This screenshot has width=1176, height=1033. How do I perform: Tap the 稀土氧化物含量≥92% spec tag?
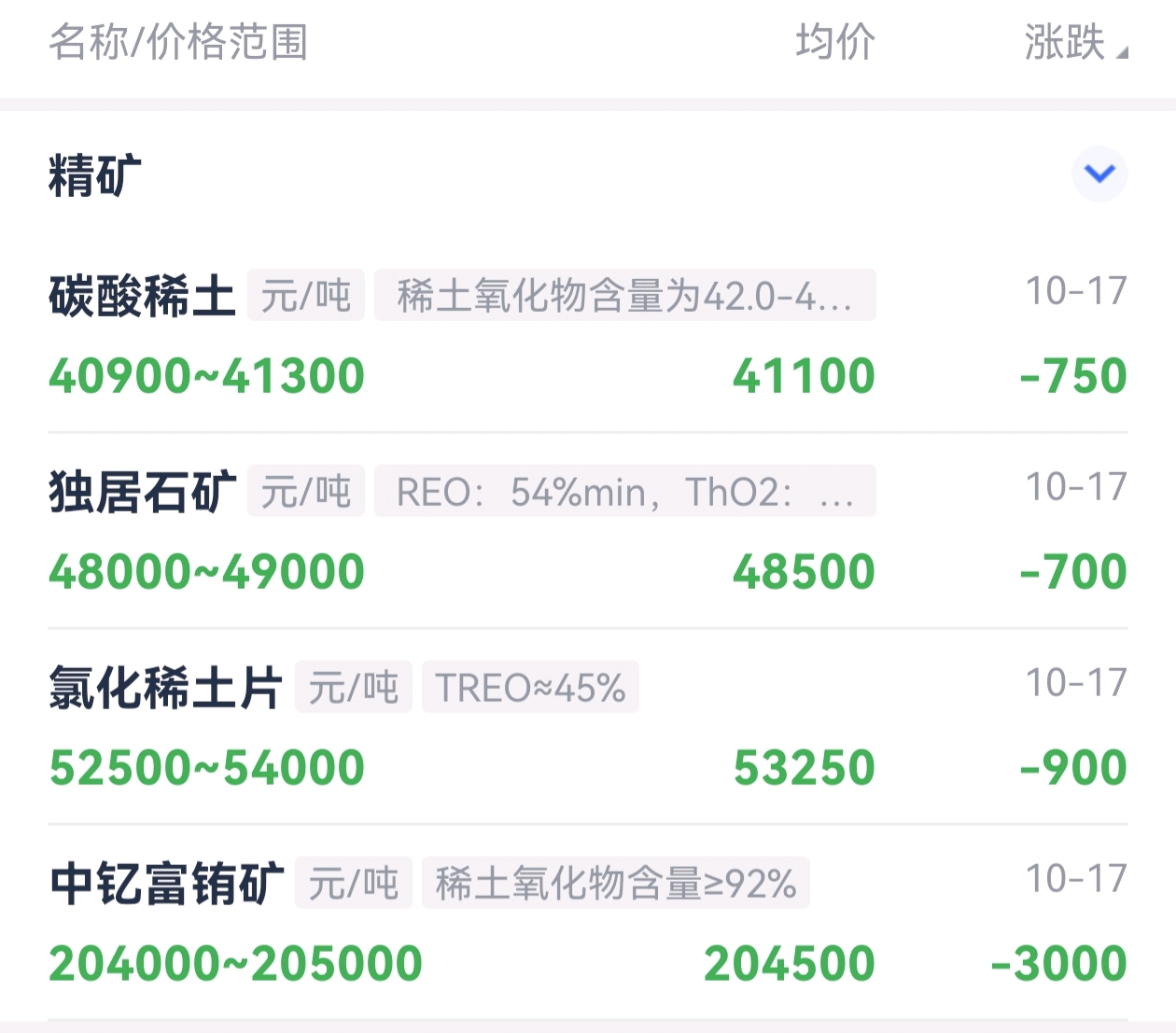615,884
